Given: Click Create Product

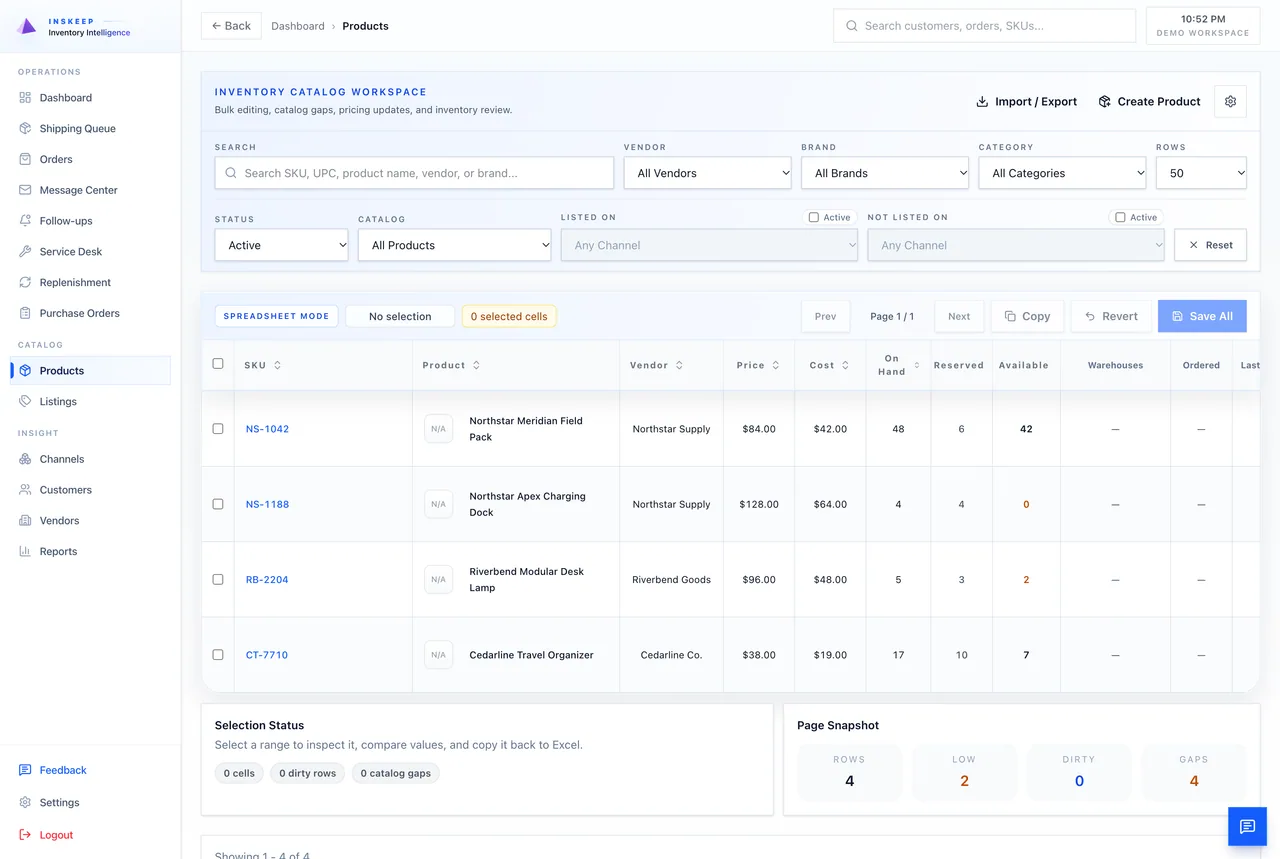Looking at the screenshot, I should (1149, 101).
